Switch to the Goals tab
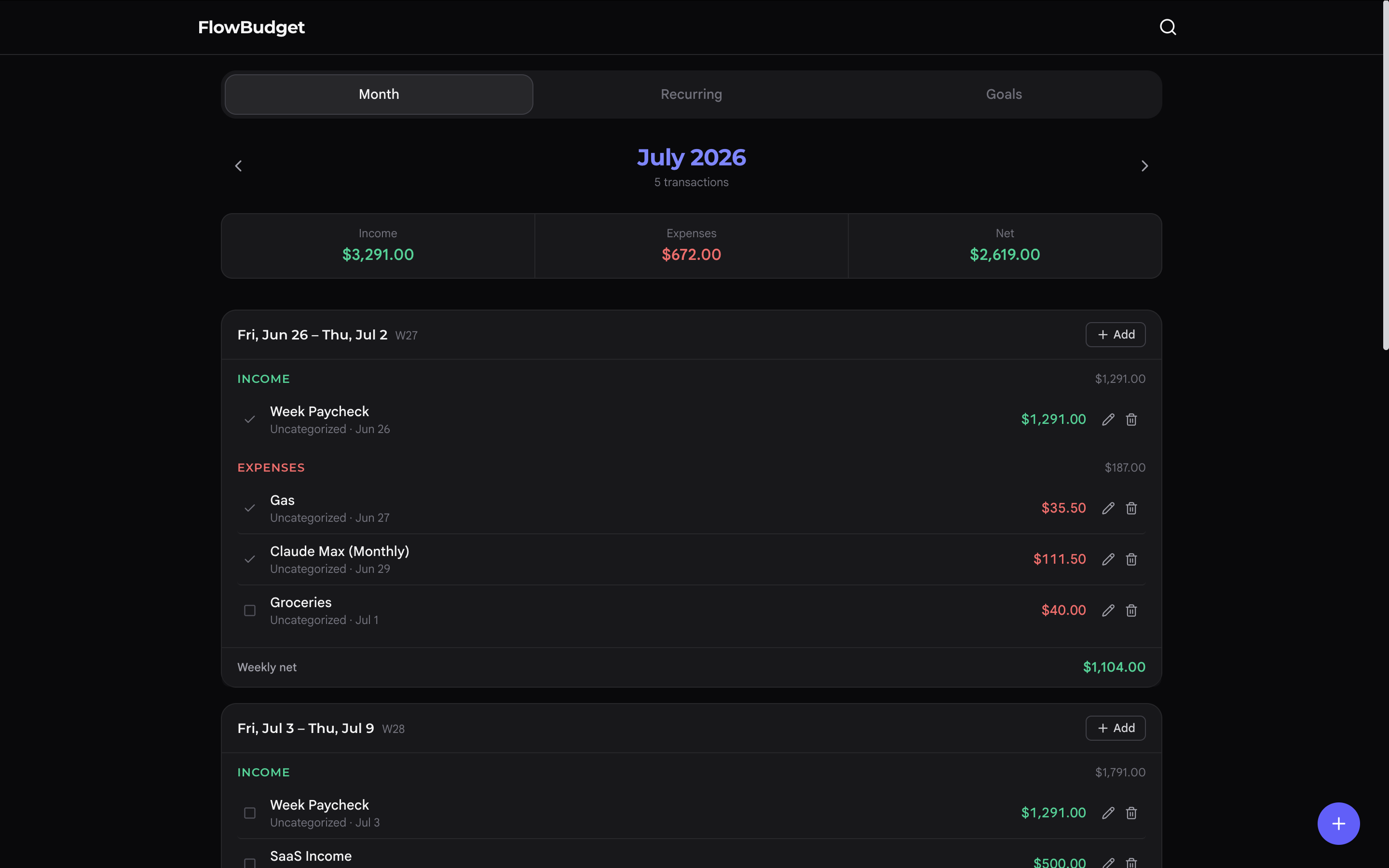The width and height of the screenshot is (1389, 868). (1004, 94)
